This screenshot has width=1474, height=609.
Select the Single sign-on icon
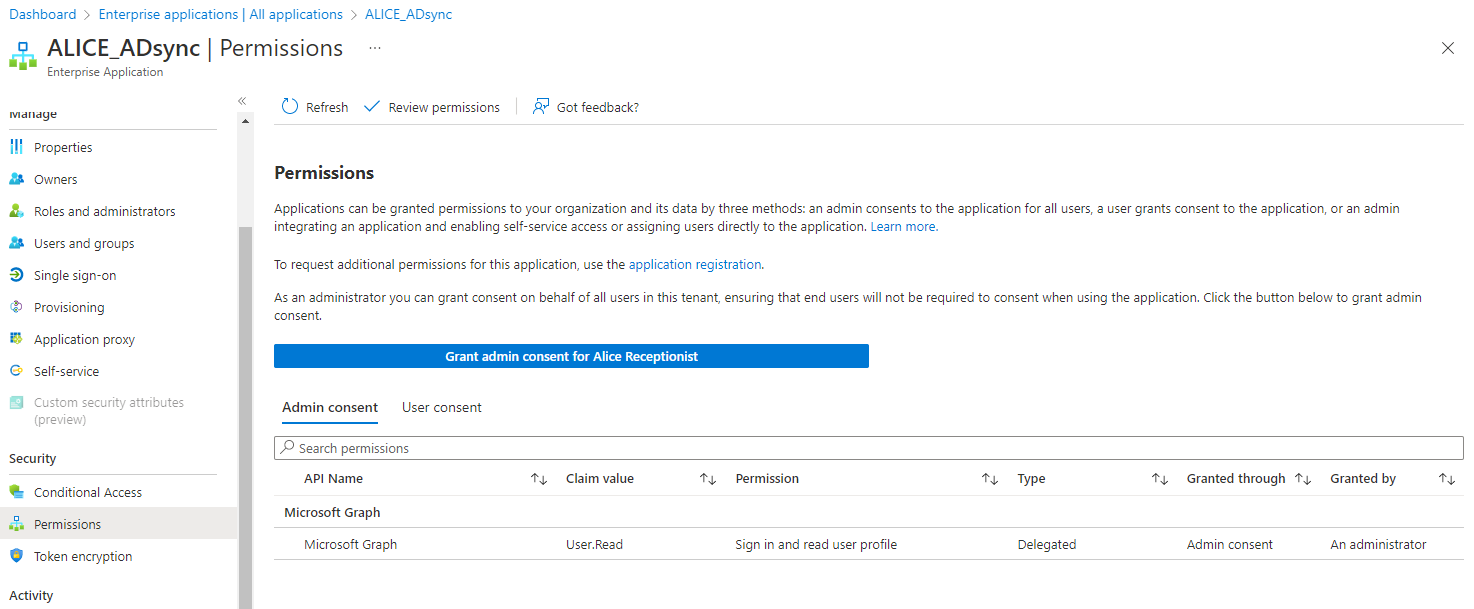pos(16,275)
